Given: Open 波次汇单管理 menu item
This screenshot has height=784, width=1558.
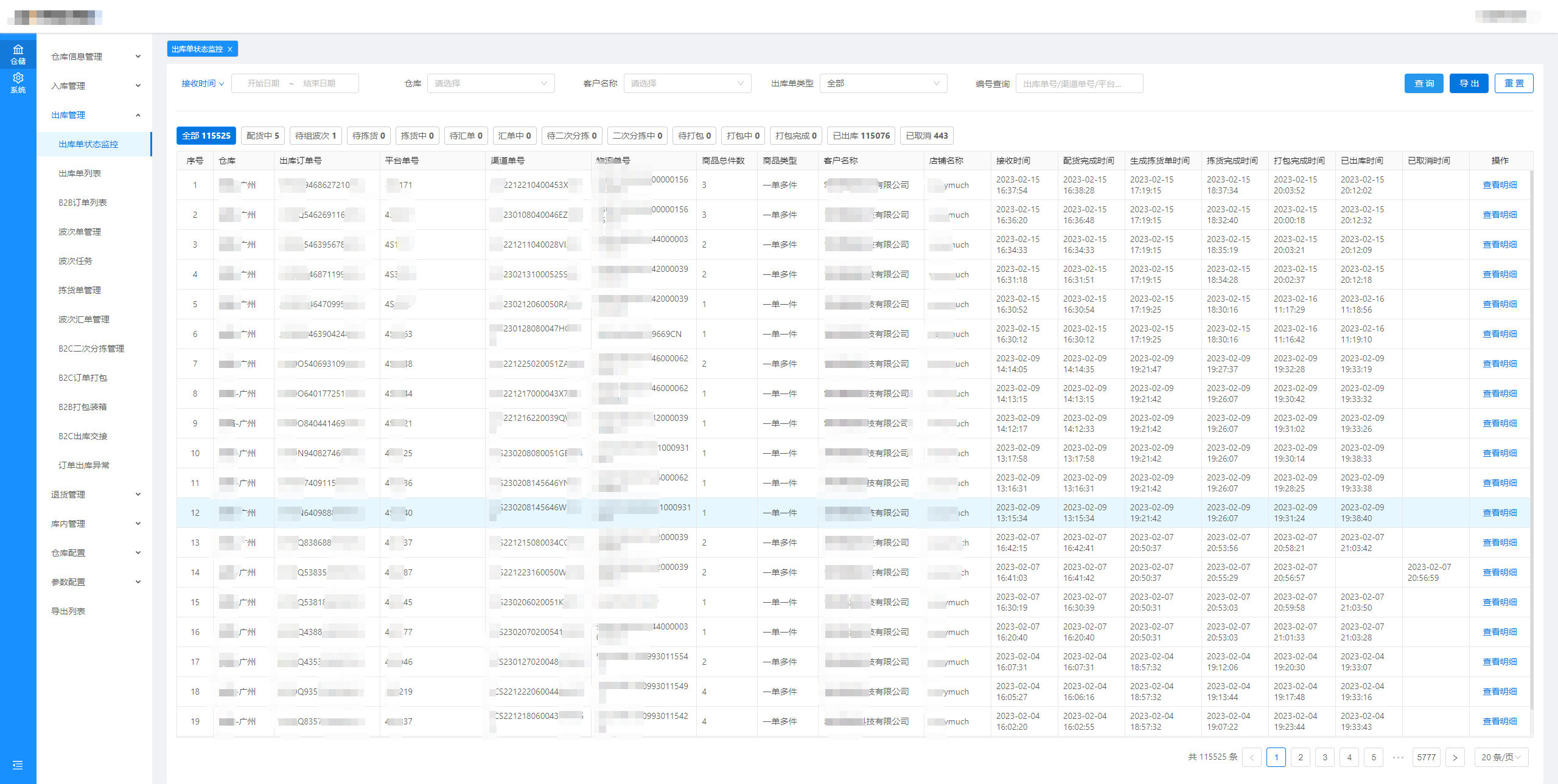Looking at the screenshot, I should (x=94, y=319).
